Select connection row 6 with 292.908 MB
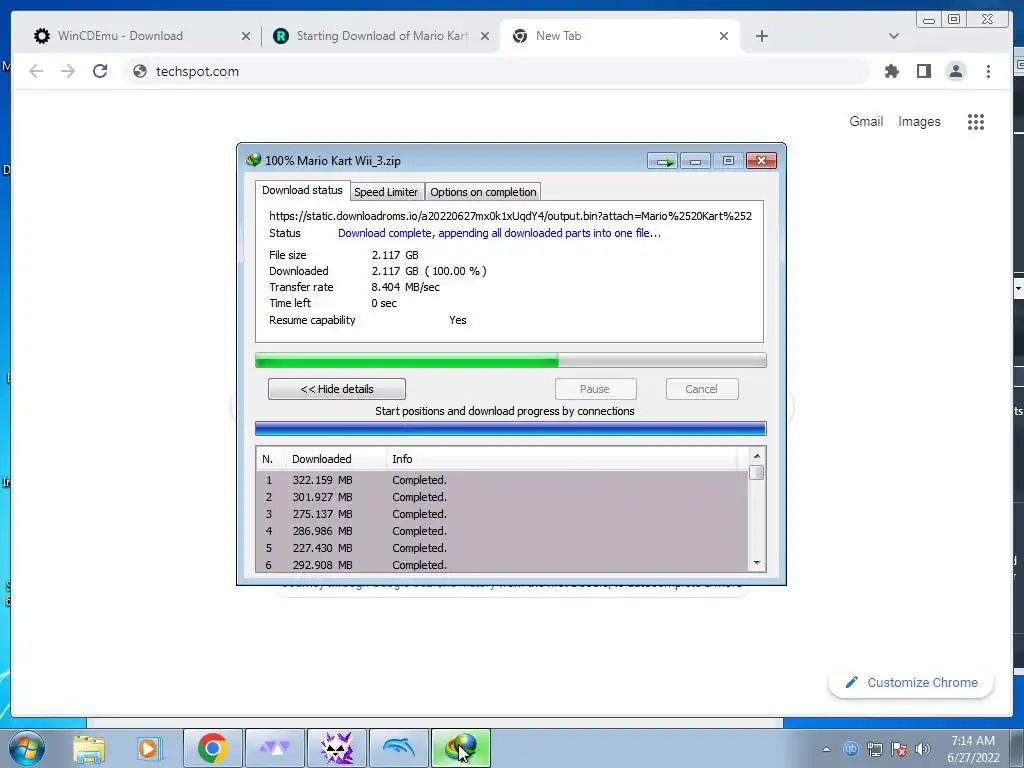The height and width of the screenshot is (768, 1024). pos(502,565)
